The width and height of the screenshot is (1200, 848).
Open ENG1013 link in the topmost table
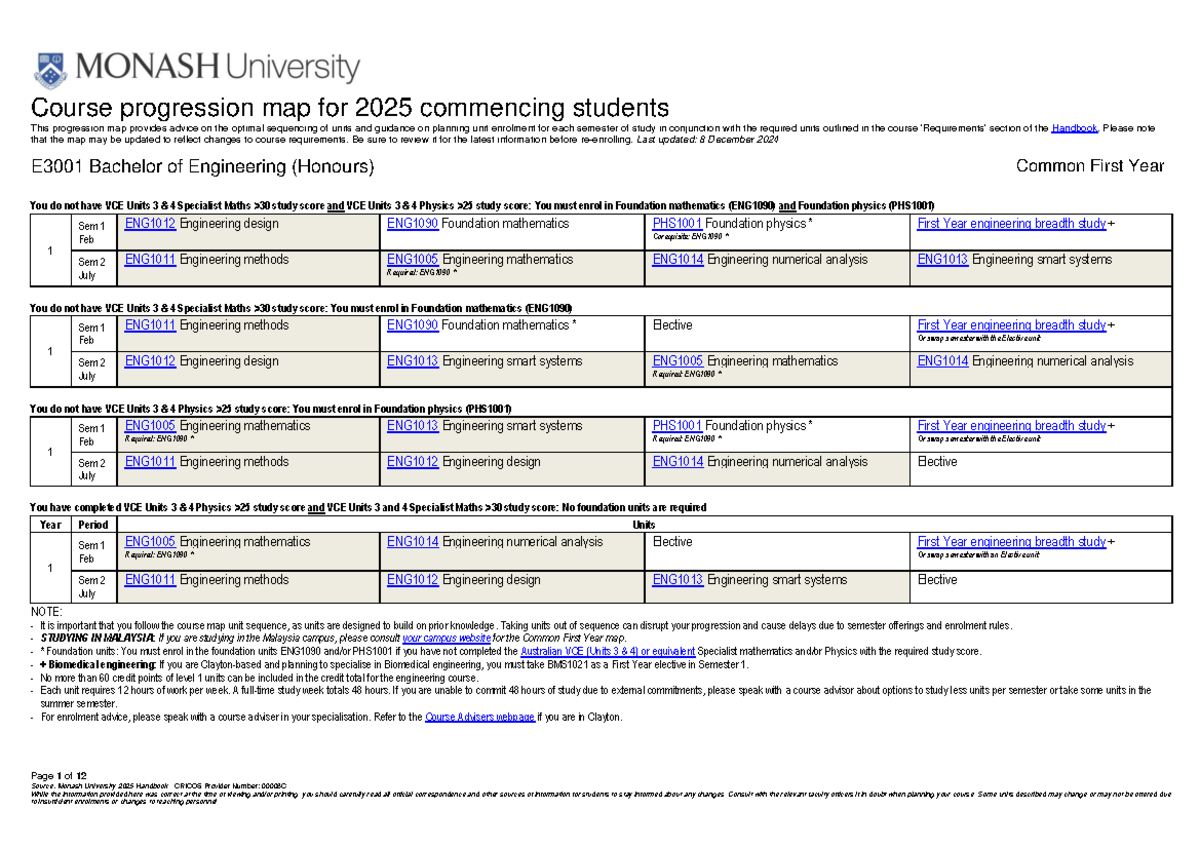tap(942, 260)
